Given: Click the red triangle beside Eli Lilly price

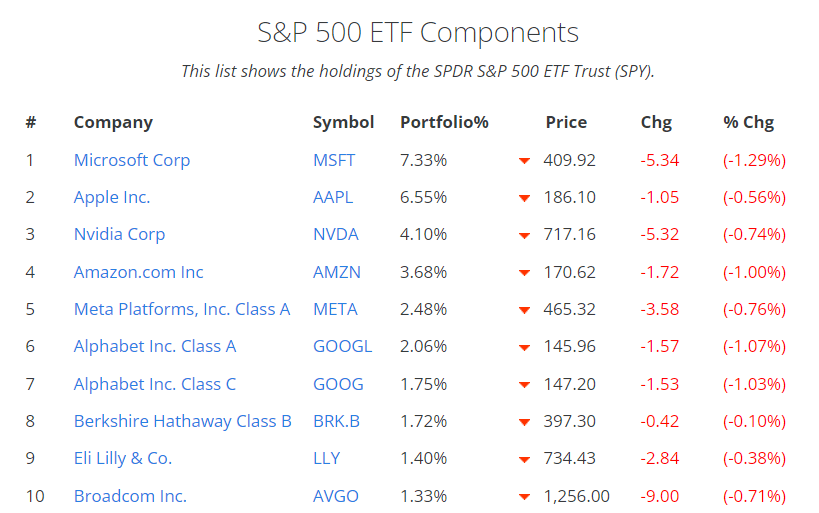Looking at the screenshot, I should [524, 459].
